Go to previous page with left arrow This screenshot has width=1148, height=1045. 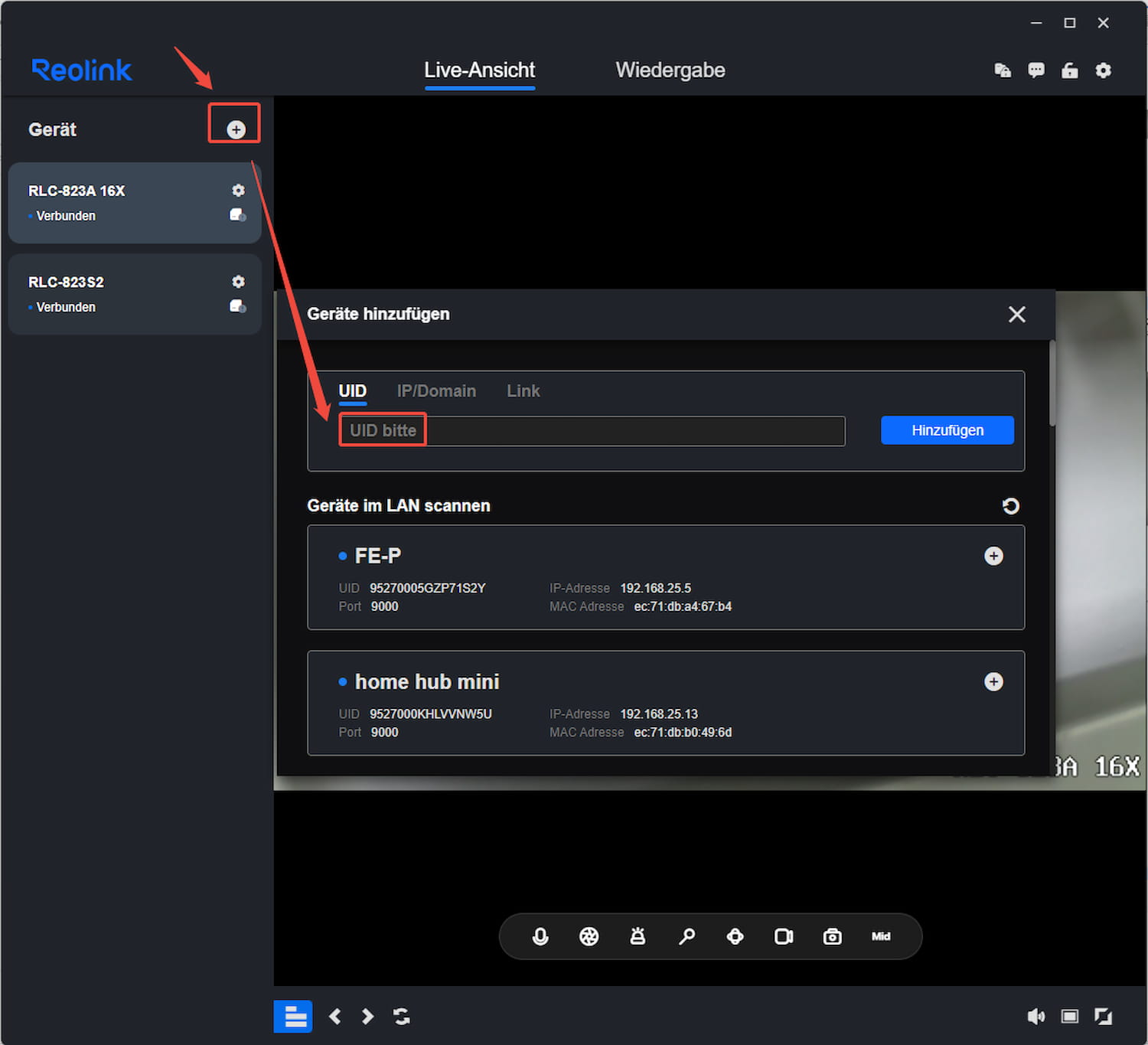point(334,1016)
